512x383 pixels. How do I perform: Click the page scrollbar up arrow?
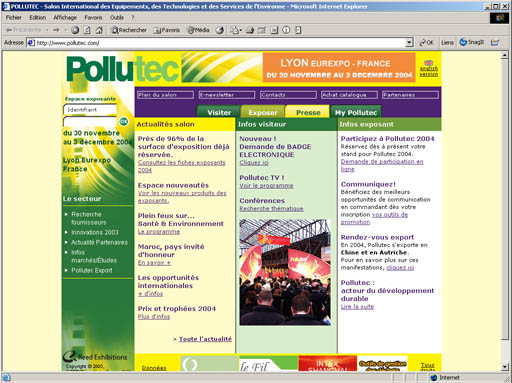pos(505,55)
